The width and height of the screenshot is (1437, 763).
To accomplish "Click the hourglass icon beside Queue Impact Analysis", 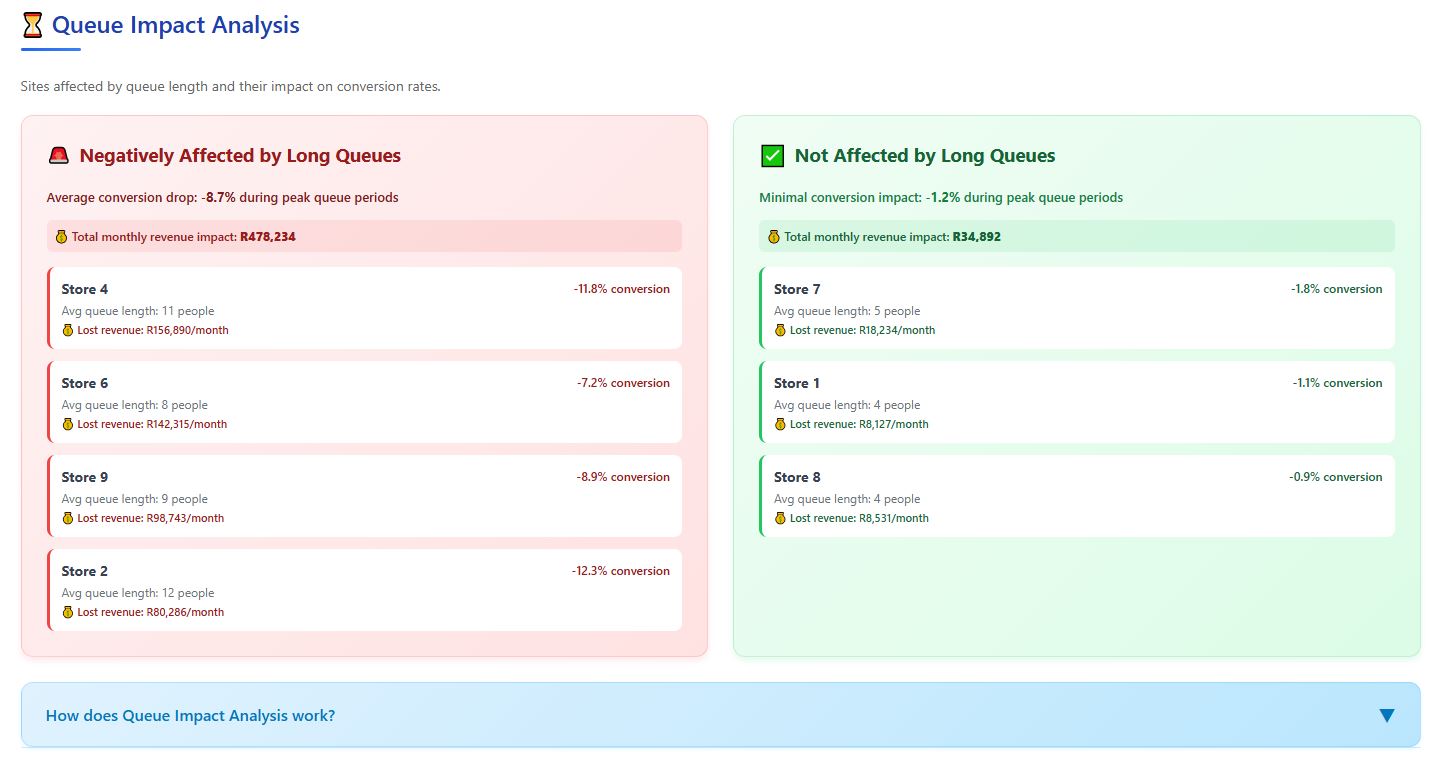I will tap(33, 25).
